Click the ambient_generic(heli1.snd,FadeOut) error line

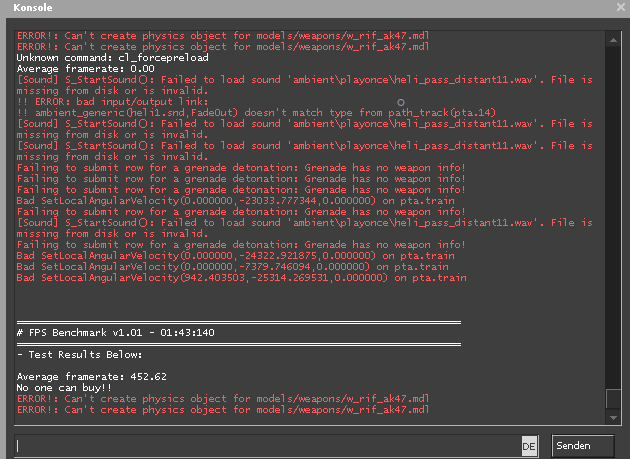[256, 113]
